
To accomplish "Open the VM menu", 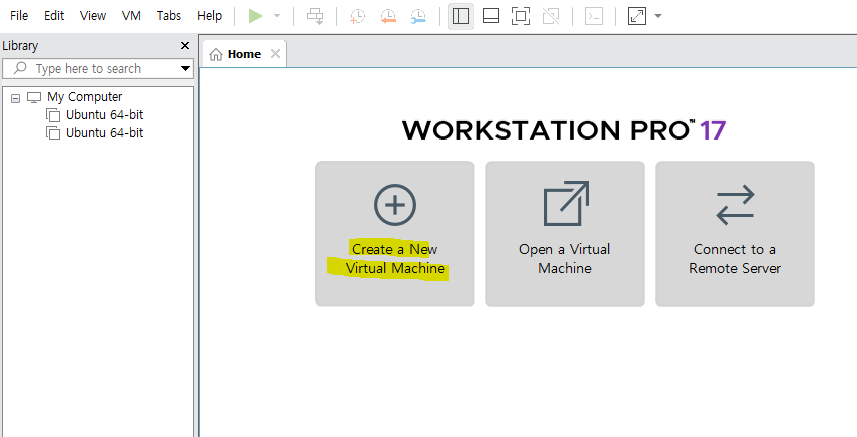I will point(131,15).
